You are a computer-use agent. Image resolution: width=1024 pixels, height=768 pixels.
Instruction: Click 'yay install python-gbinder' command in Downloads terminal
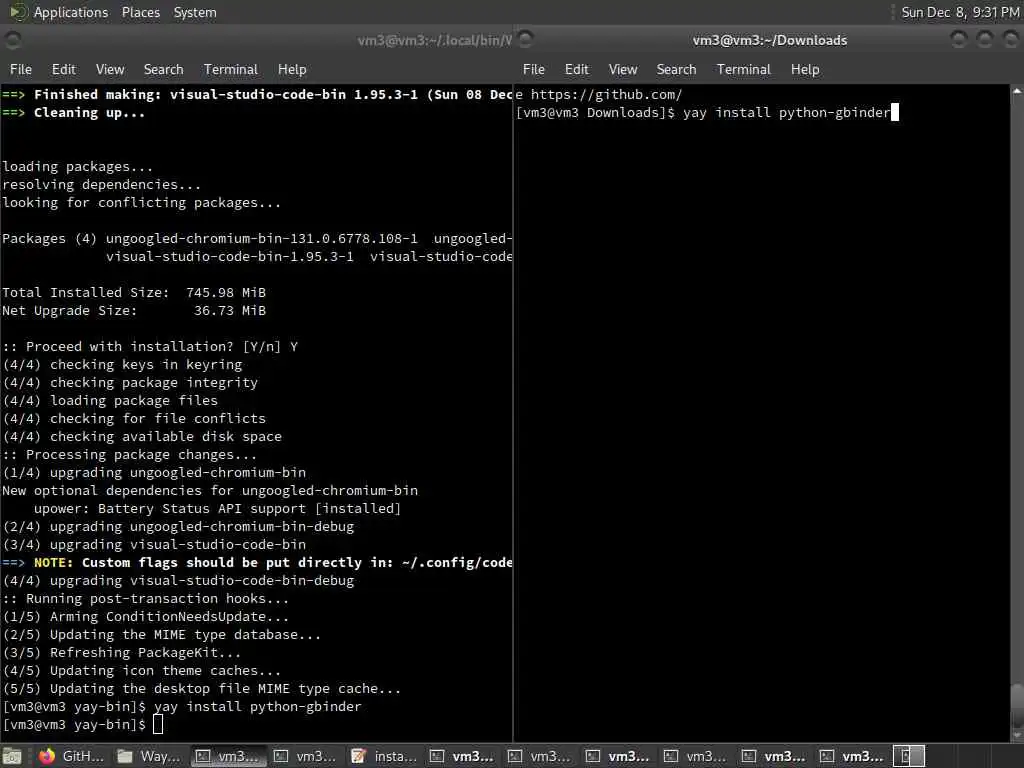(786, 112)
